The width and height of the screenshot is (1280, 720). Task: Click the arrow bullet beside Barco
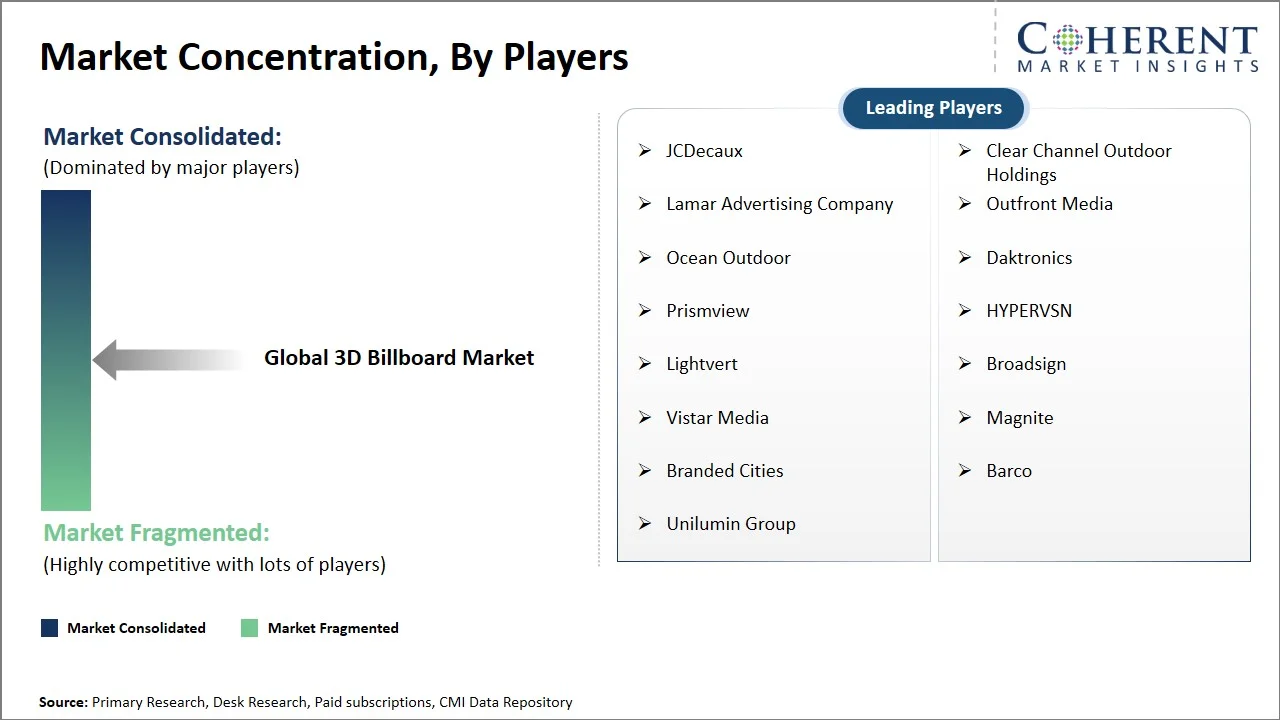click(965, 471)
